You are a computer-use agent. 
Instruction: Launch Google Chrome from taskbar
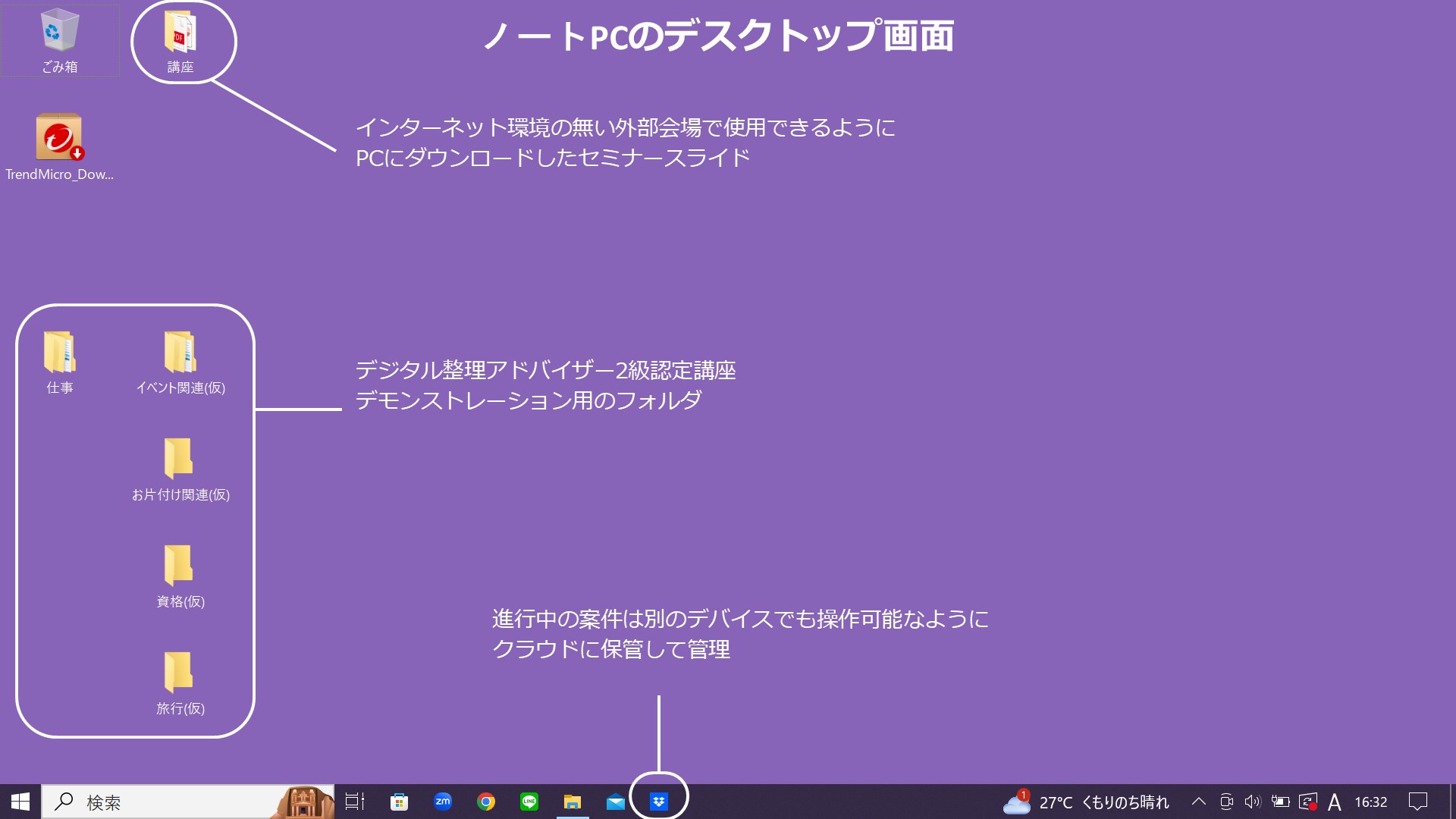click(x=486, y=802)
